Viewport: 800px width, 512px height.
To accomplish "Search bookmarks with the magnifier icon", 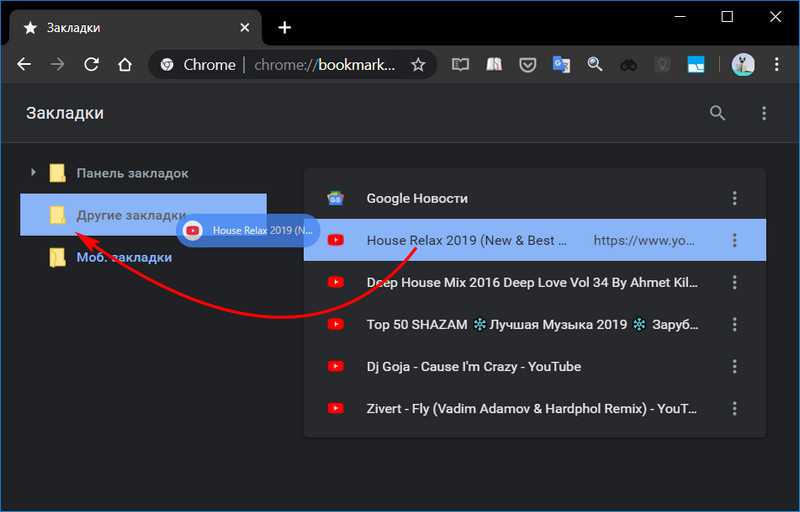I will pos(717,113).
